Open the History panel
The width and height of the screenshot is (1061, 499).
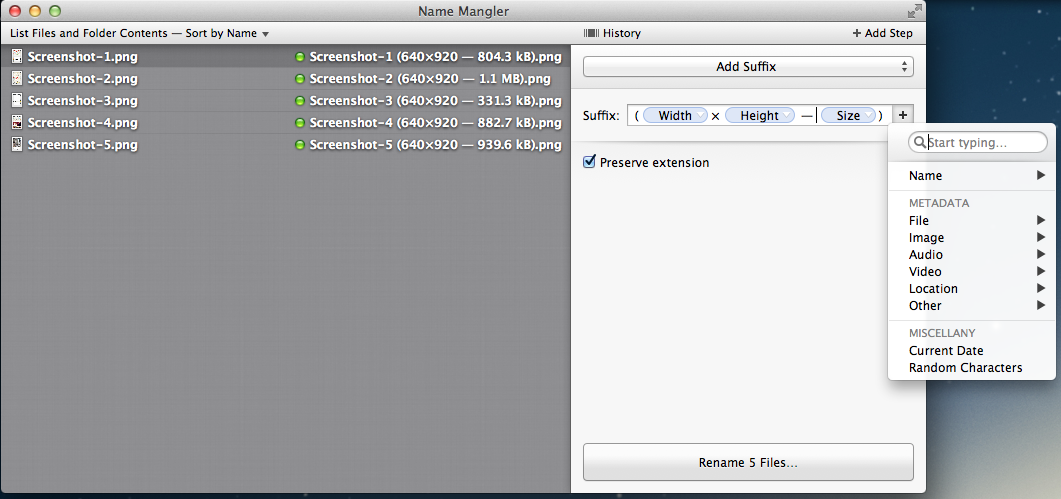coord(612,33)
